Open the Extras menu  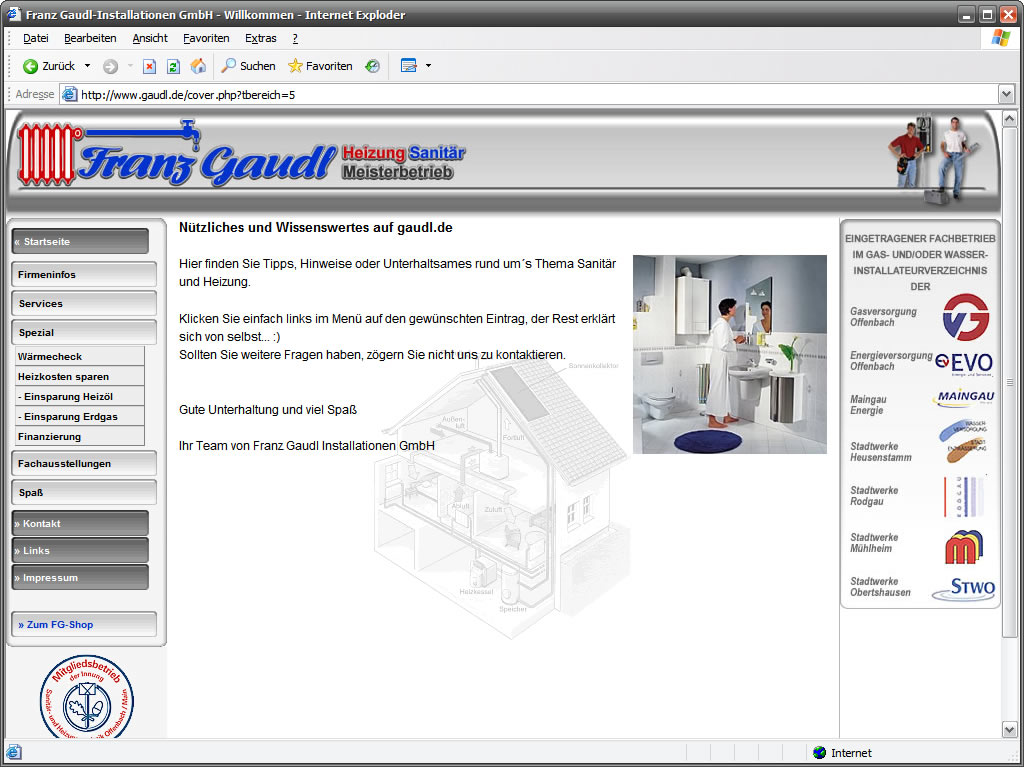click(x=261, y=39)
